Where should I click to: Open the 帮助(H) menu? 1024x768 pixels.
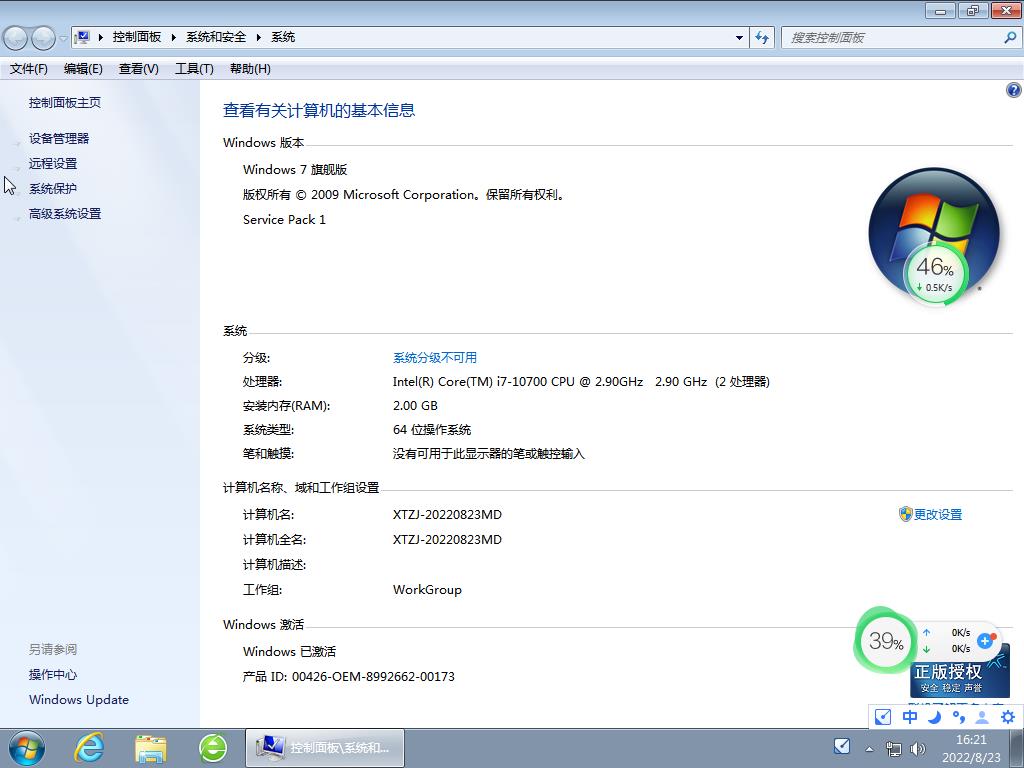coord(250,69)
